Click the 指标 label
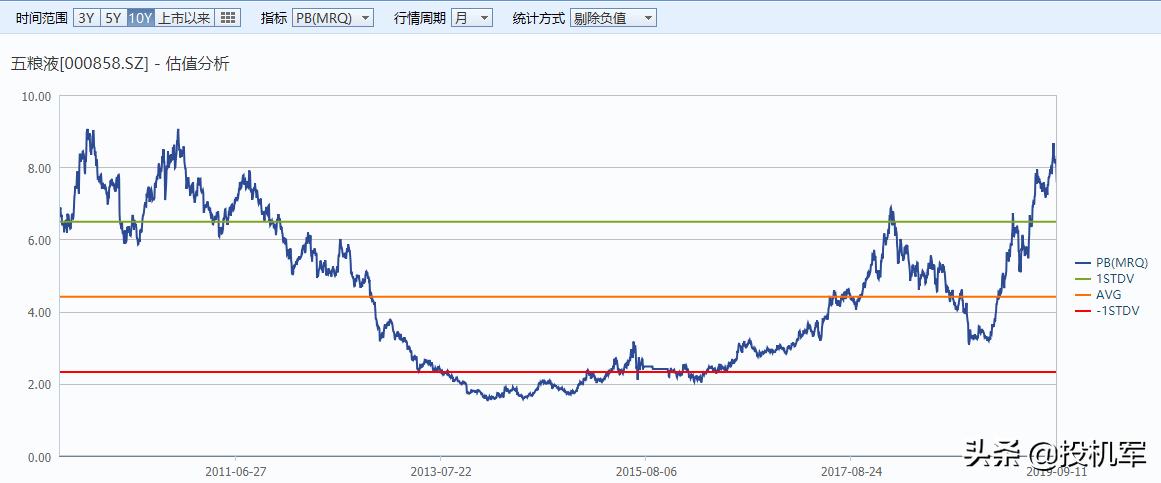 pos(274,19)
